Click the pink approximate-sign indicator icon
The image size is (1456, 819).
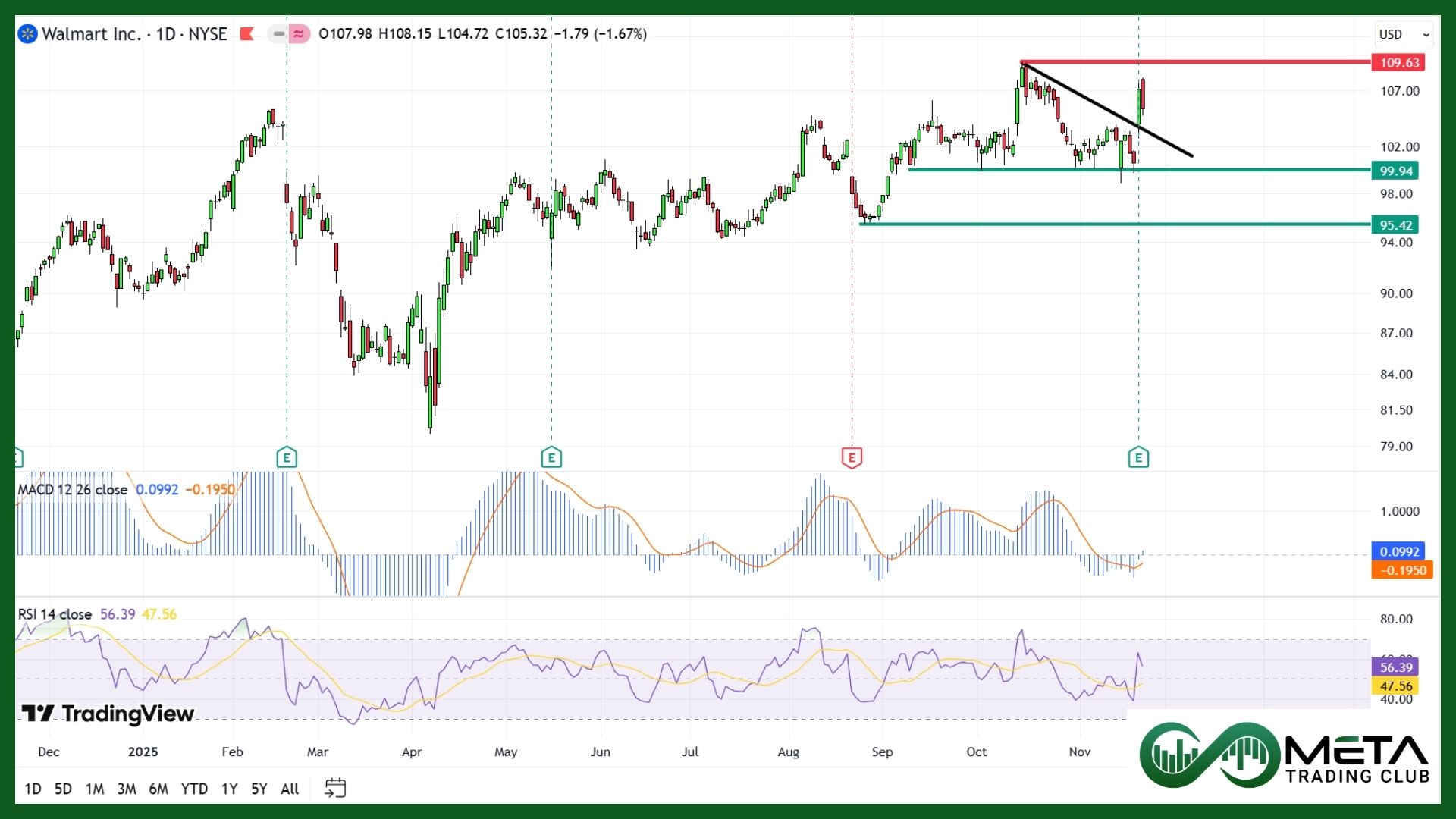(300, 34)
